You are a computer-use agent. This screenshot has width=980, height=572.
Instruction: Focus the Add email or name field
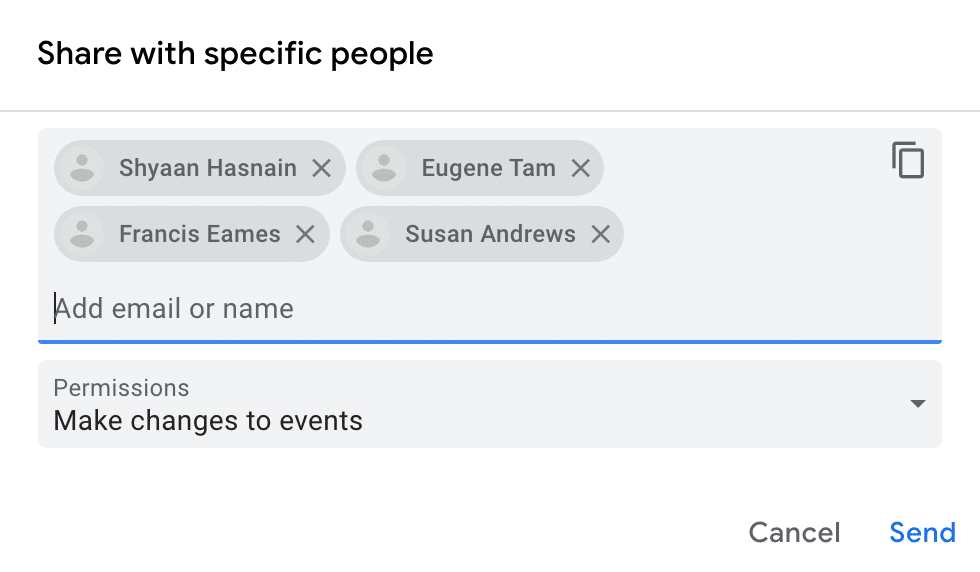[x=400, y=308]
